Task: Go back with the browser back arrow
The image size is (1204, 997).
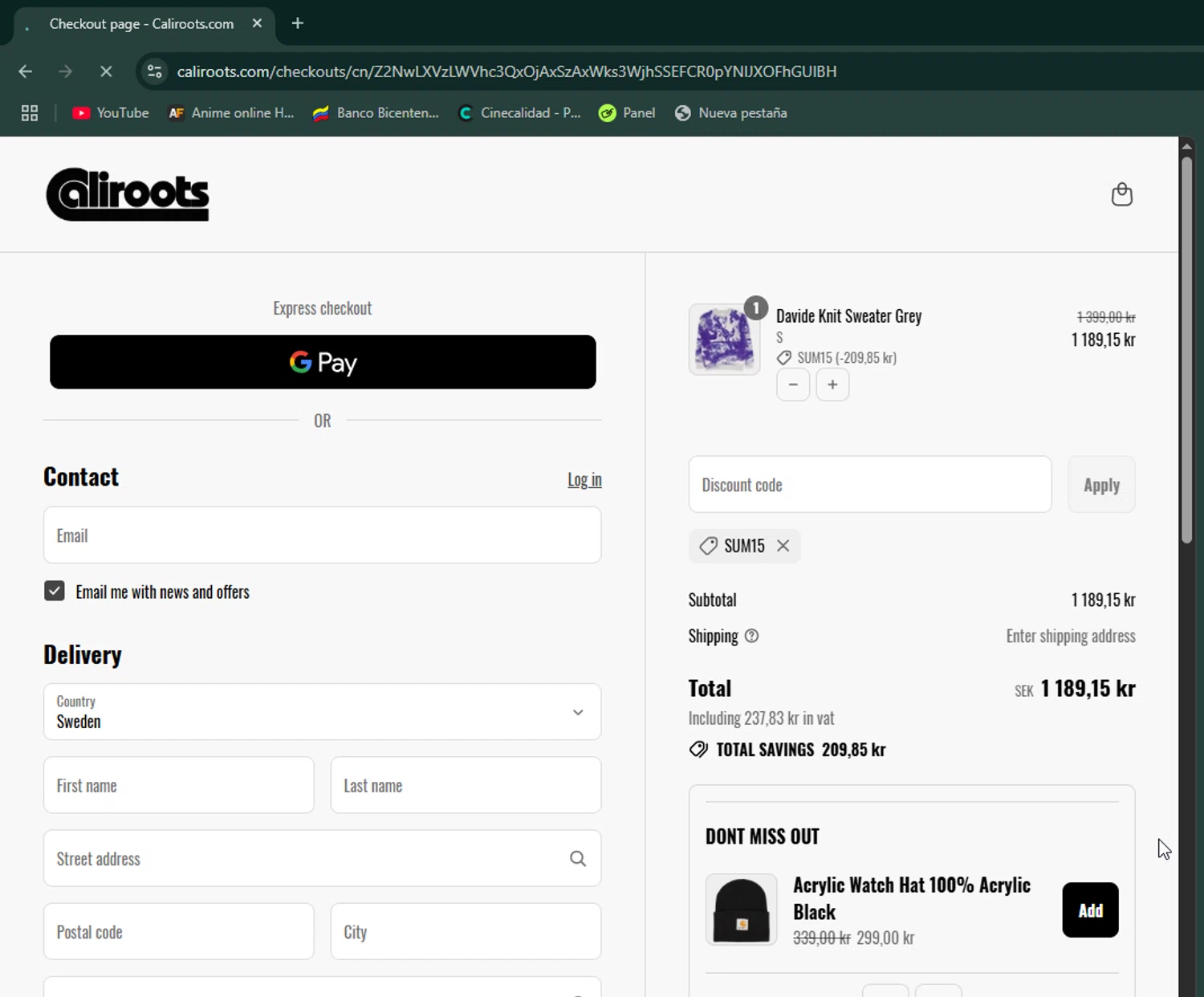Action: tap(26, 71)
